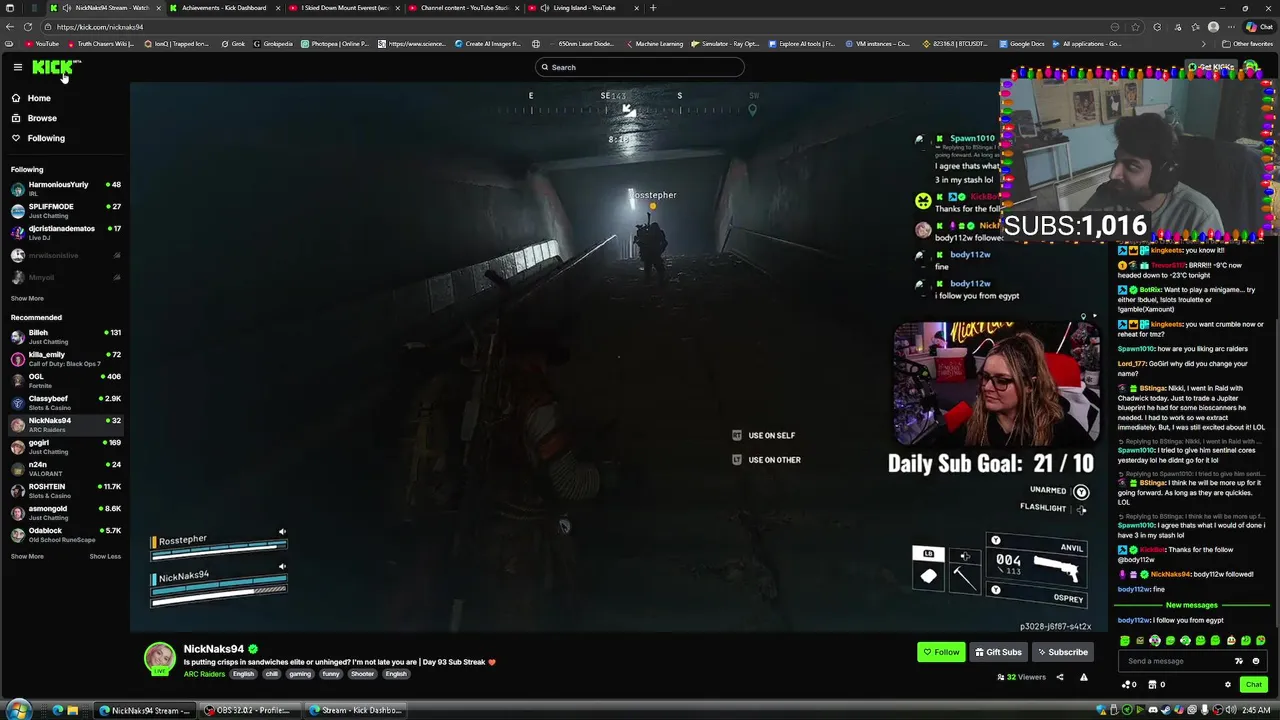Open Billeh recommended channel
The image size is (1280, 720).
pyautogui.click(x=65, y=336)
